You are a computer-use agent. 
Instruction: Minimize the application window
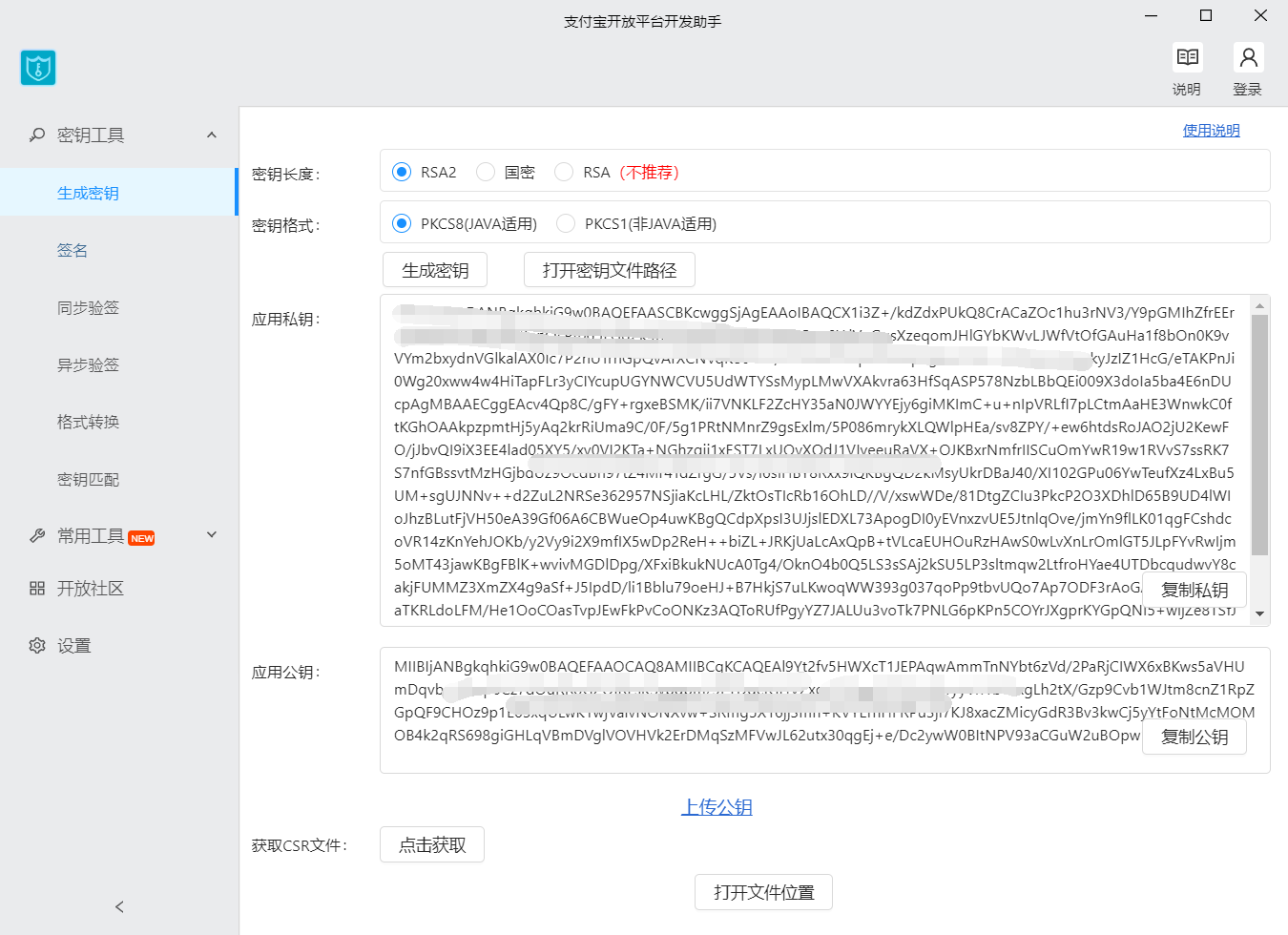click(x=1152, y=15)
